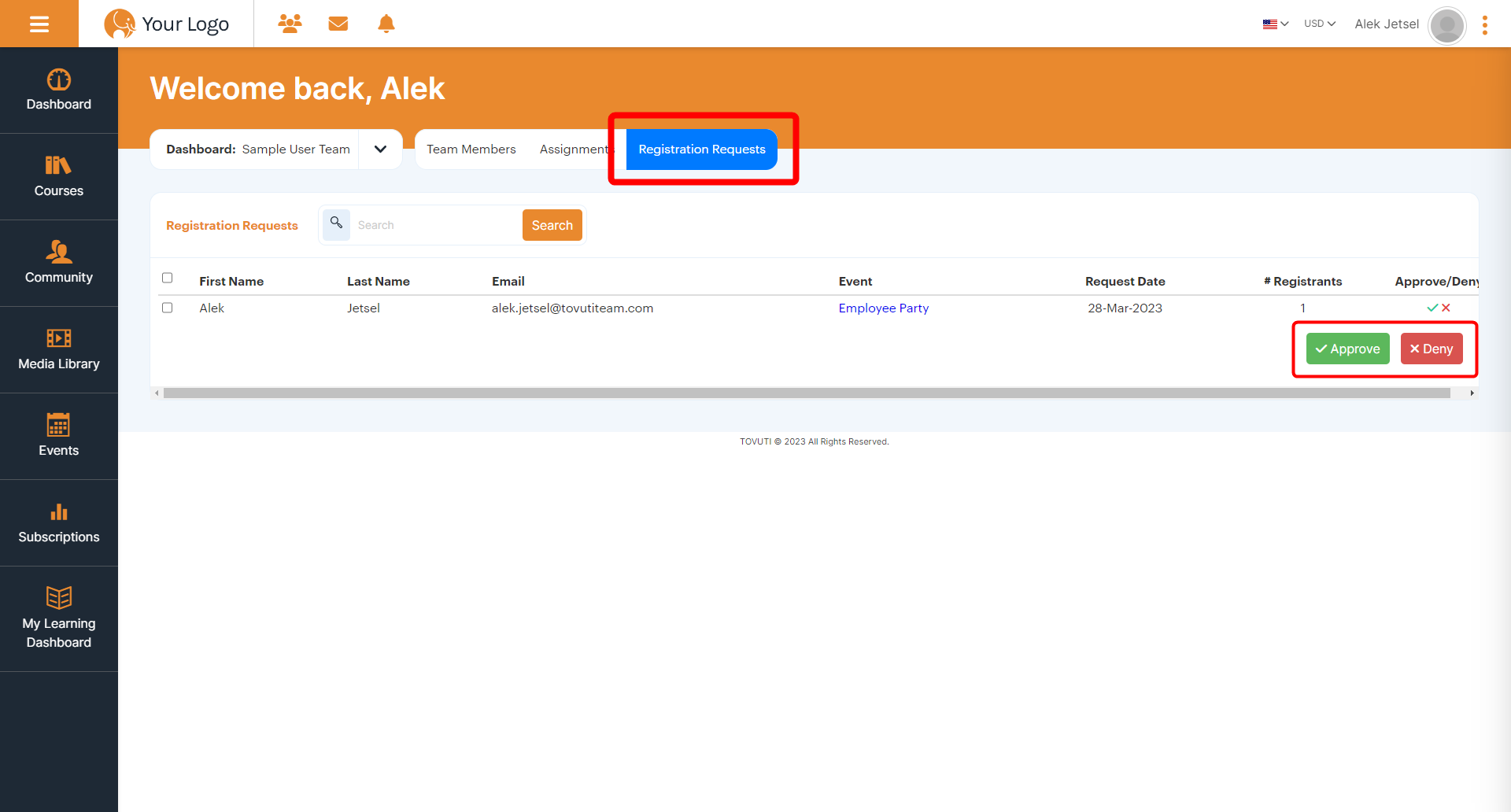The image size is (1511, 812).
Task: Open Media Library in the sidebar
Action: [x=59, y=350]
